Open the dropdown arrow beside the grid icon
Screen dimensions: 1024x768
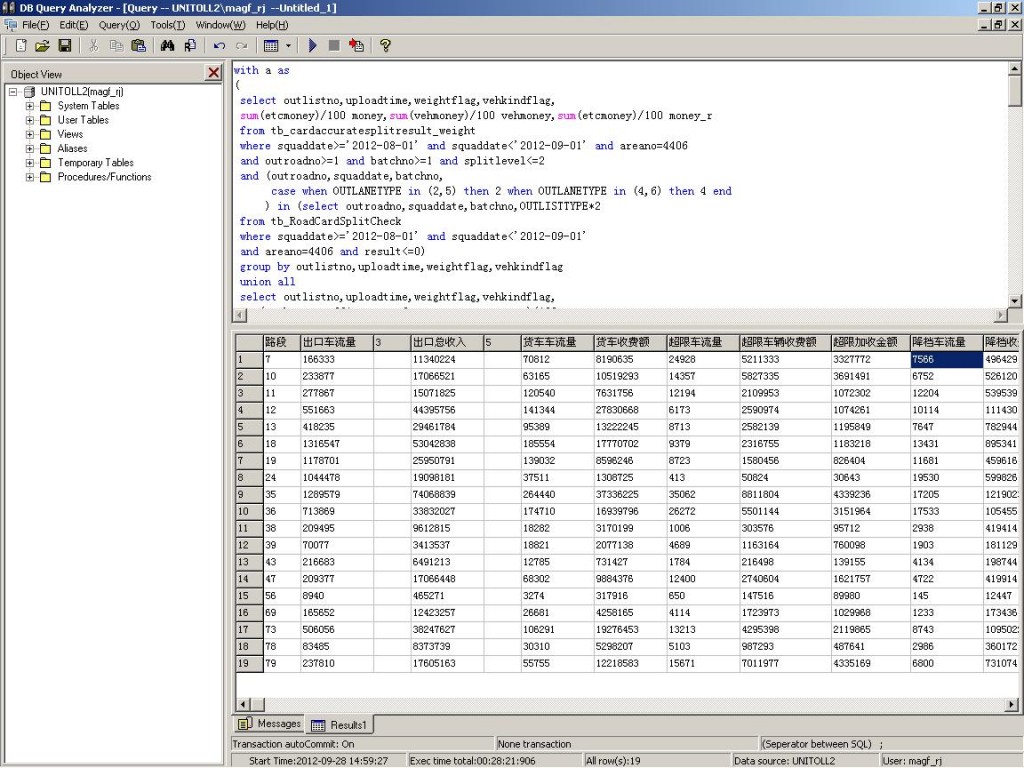289,46
